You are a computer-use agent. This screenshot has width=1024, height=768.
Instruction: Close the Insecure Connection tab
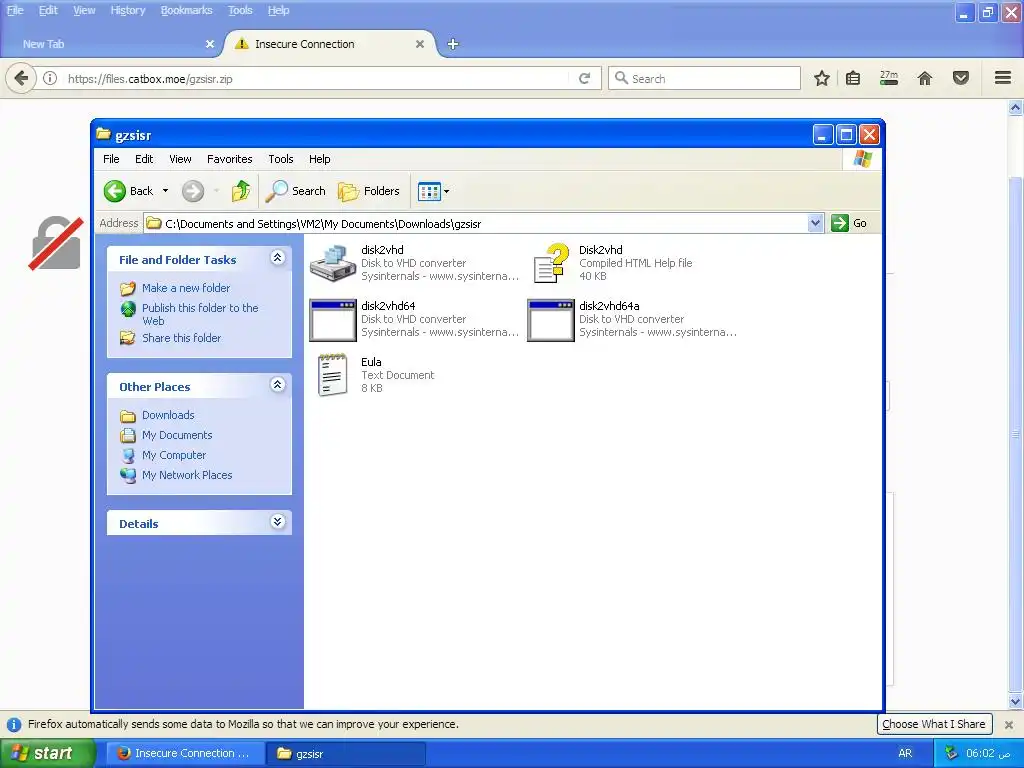click(x=420, y=44)
